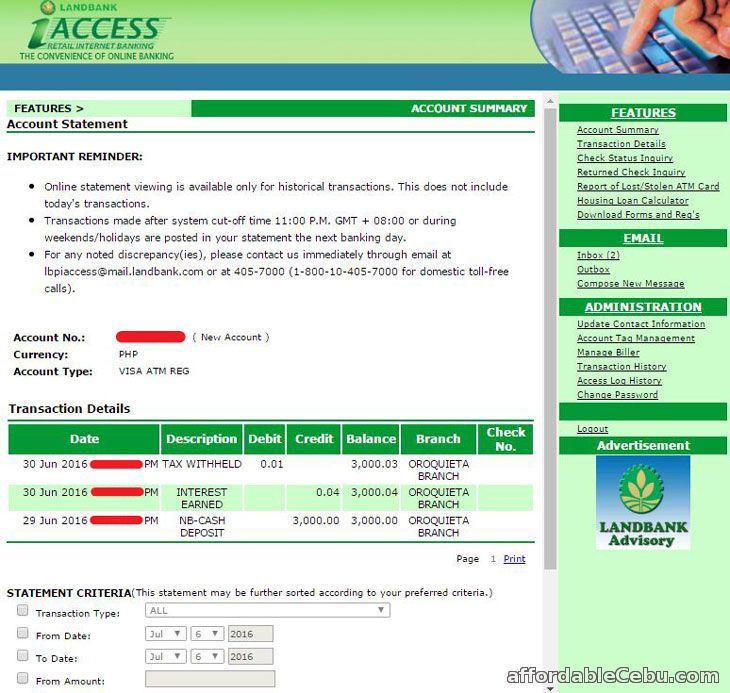Click the From Amount input field

click(x=210, y=679)
